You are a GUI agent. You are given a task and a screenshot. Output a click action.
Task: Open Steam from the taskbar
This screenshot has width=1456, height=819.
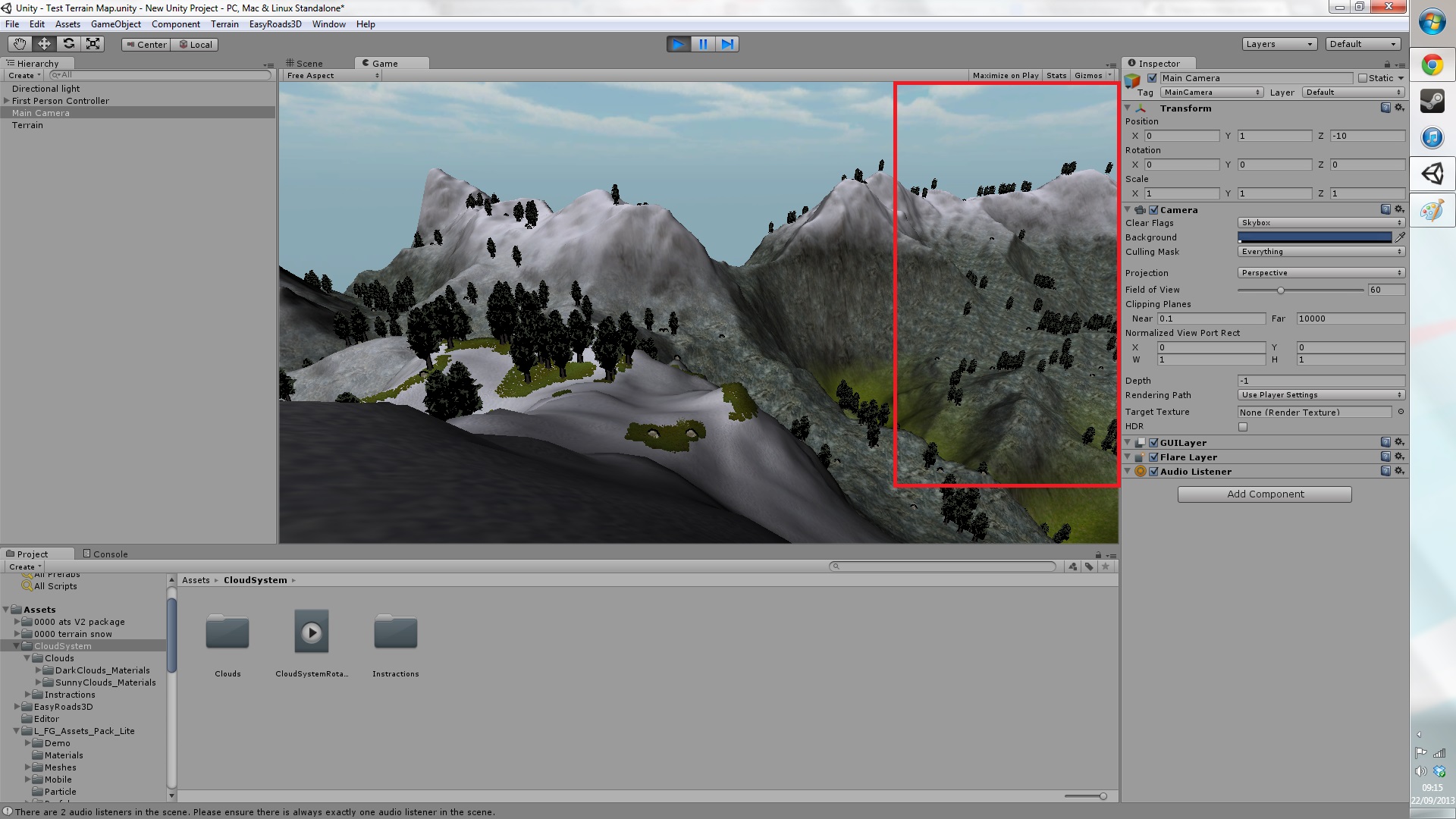pos(1432,102)
